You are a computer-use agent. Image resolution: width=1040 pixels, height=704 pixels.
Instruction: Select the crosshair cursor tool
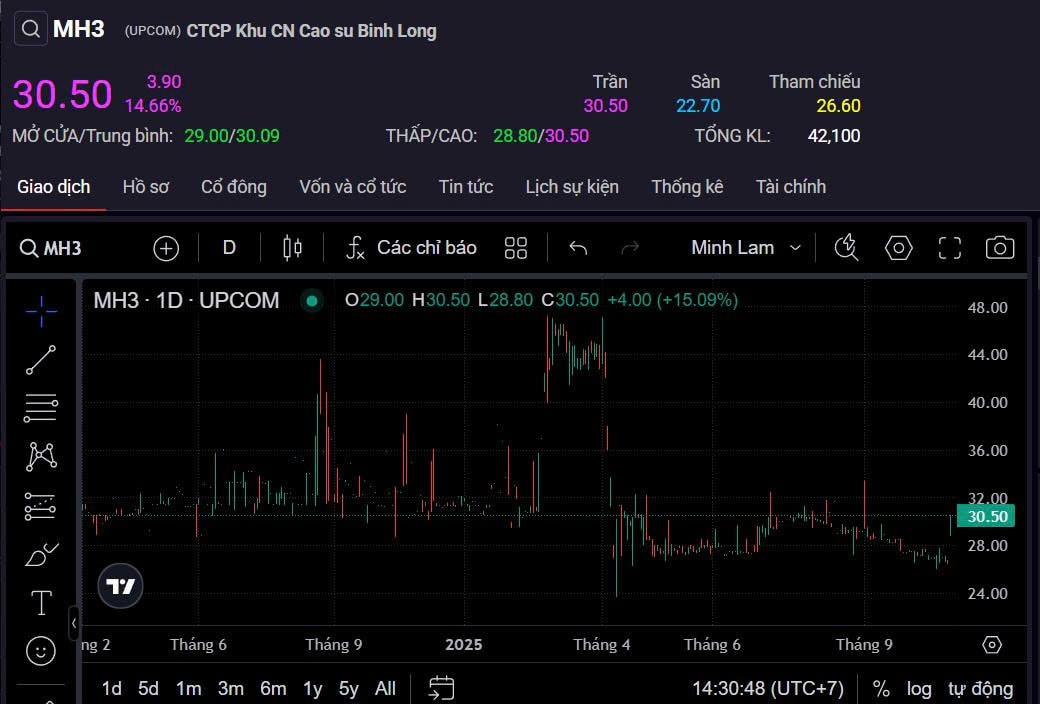click(x=41, y=312)
